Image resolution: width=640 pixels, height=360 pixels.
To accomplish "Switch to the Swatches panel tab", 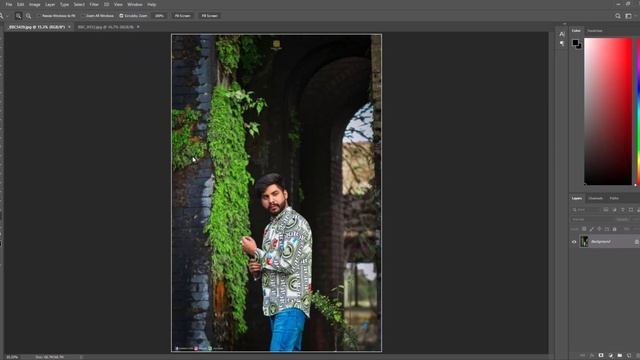I will [595, 31].
